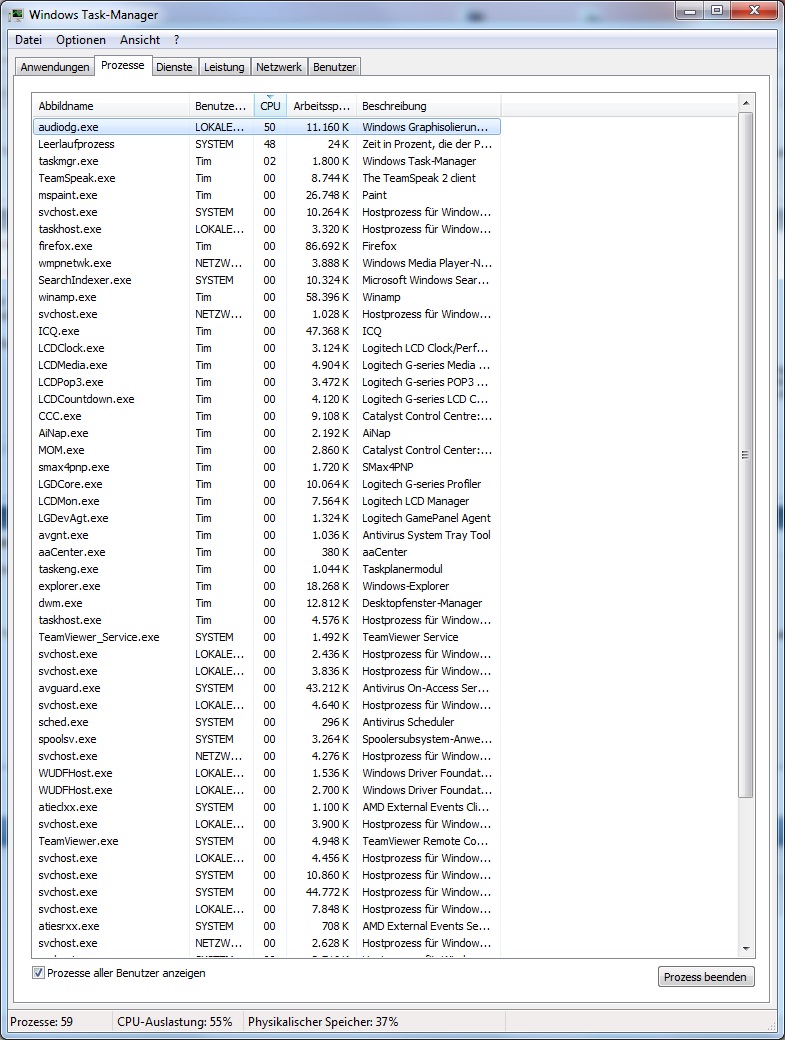Viewport: 785px width, 1040px height.
Task: Click 'CPU-Auslastung: 55%' in status bar
Action: point(175,1022)
